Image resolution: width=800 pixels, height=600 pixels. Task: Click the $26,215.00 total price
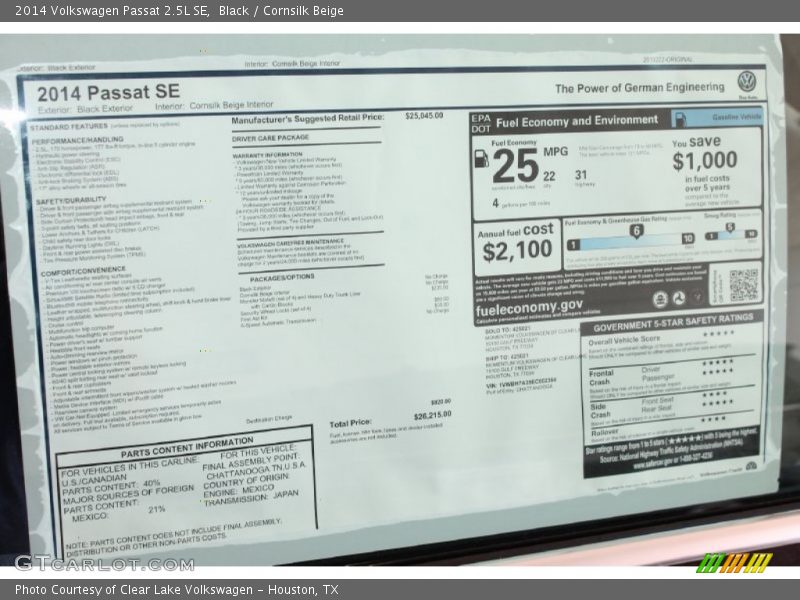pos(432,415)
